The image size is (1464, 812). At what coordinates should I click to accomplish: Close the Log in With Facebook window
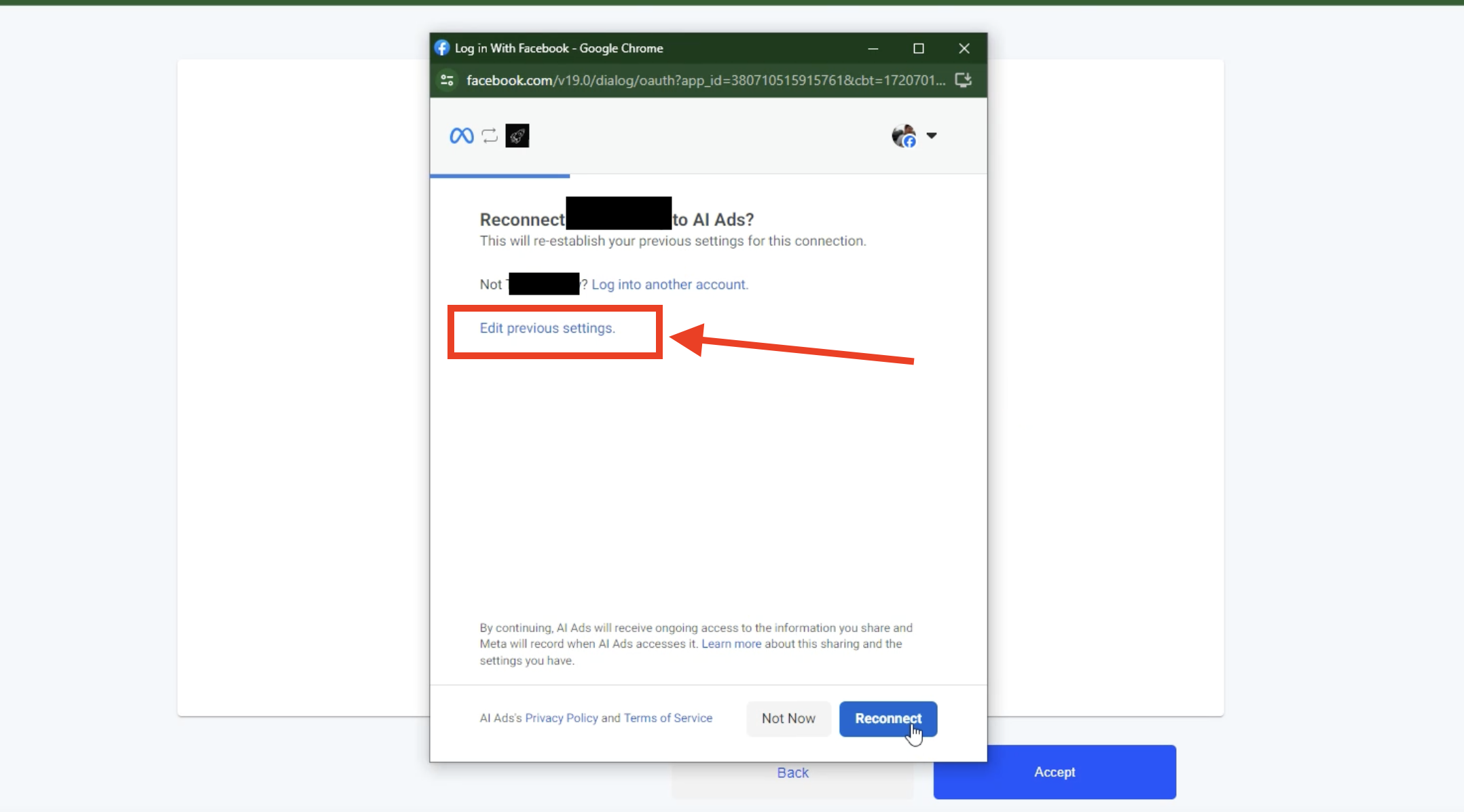click(x=964, y=48)
